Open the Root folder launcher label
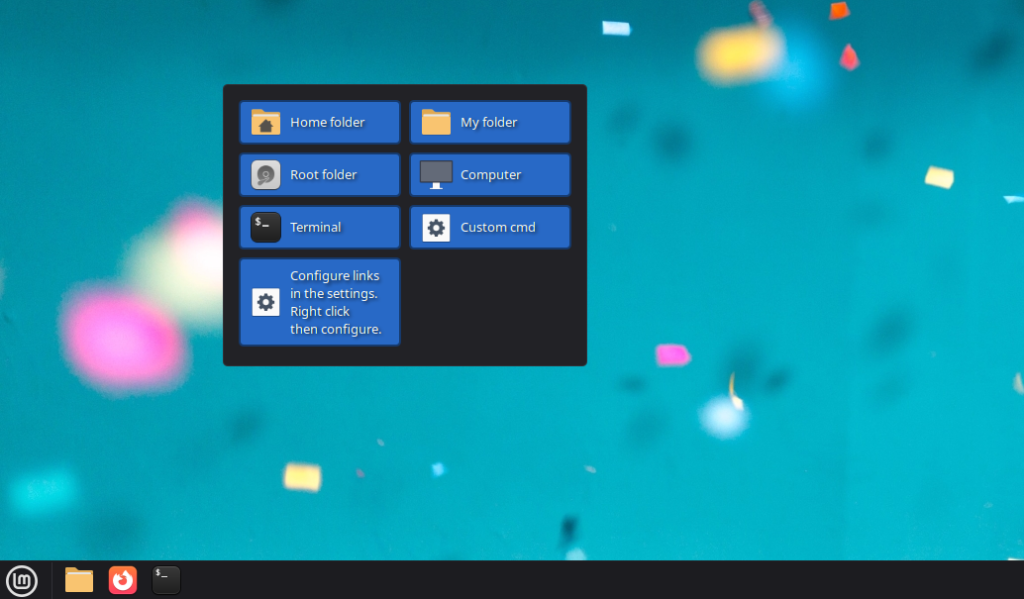Image resolution: width=1024 pixels, height=599 pixels. click(323, 175)
